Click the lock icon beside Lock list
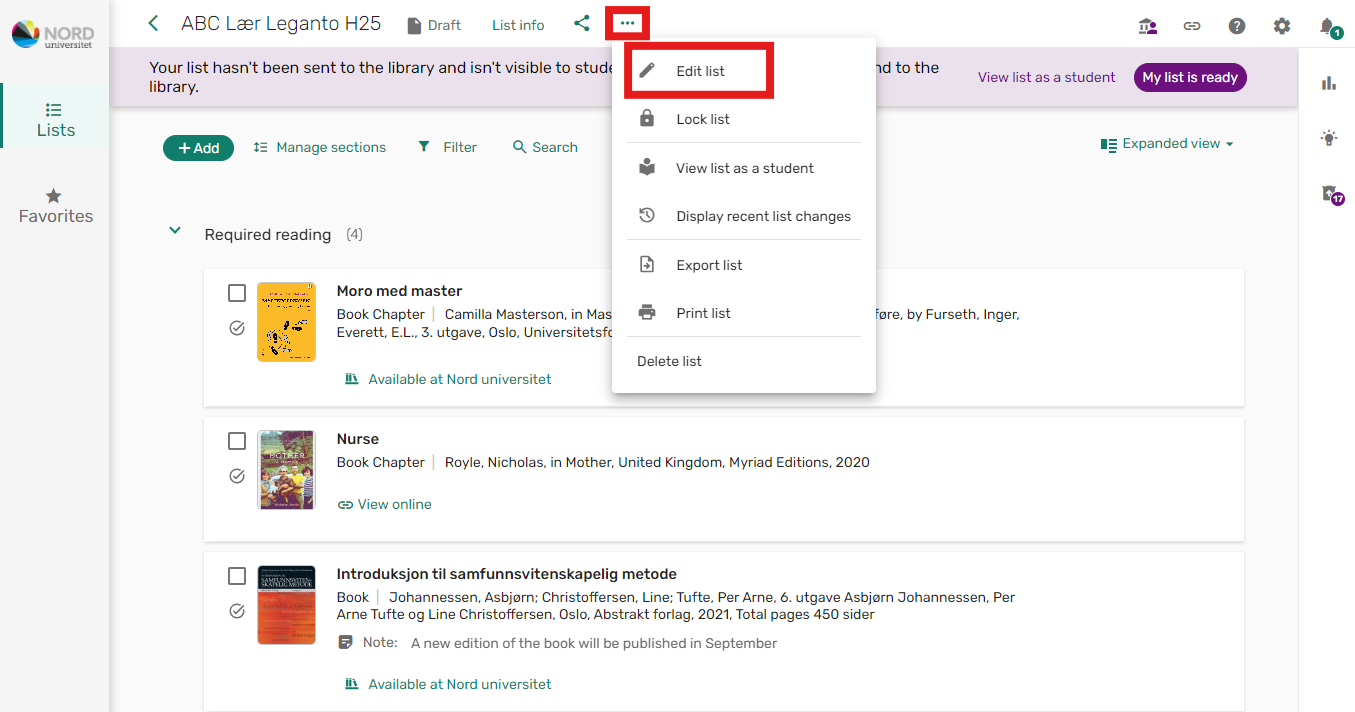This screenshot has width=1355, height=712. pos(647,119)
